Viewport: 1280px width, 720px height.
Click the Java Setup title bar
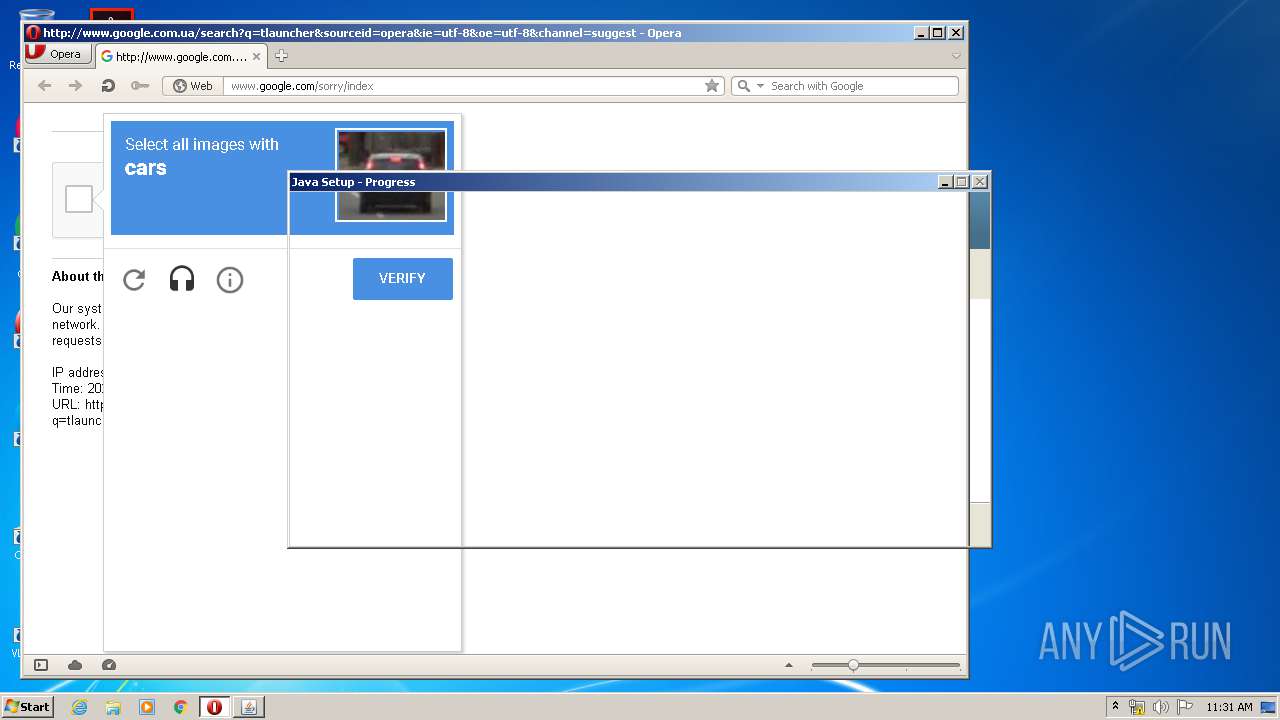click(612, 182)
